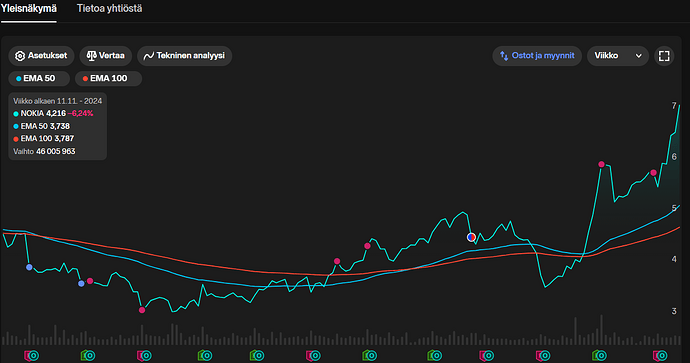This screenshot has height=363, width=690.
Task: Click the first green event icon below chart
Action: point(88,355)
